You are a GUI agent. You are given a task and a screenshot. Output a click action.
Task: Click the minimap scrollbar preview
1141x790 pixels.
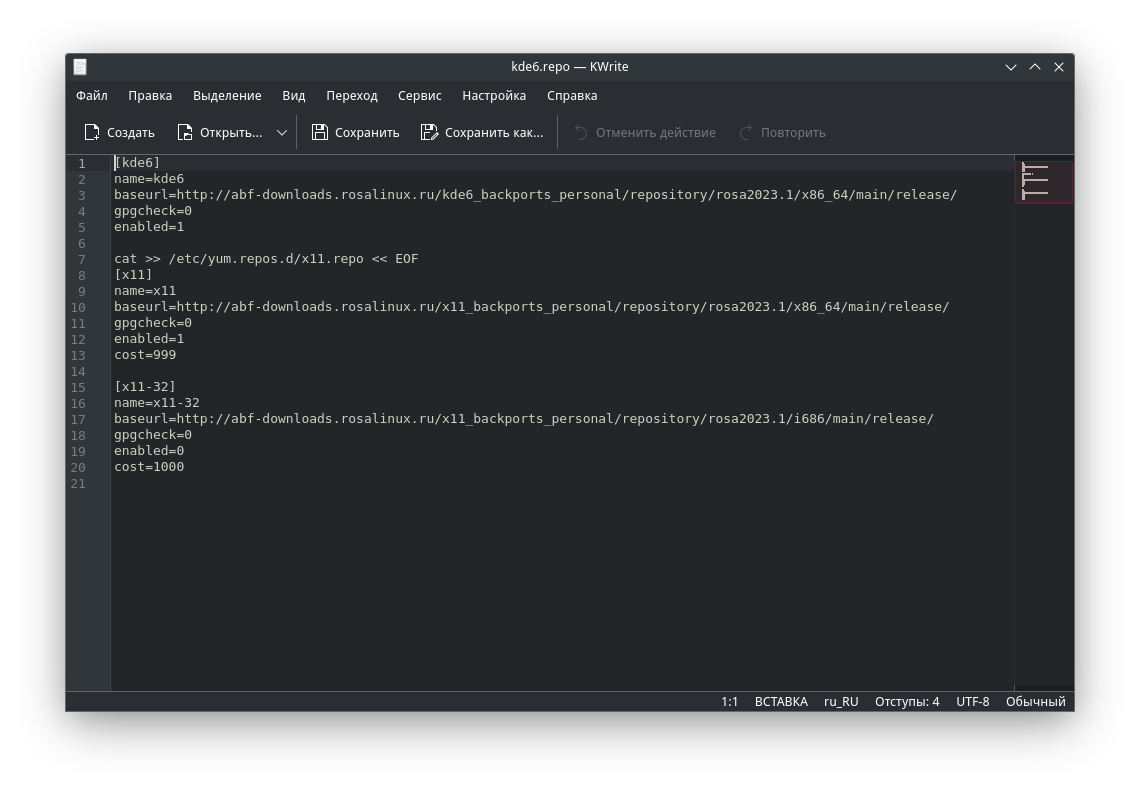pyautogui.click(x=1043, y=182)
